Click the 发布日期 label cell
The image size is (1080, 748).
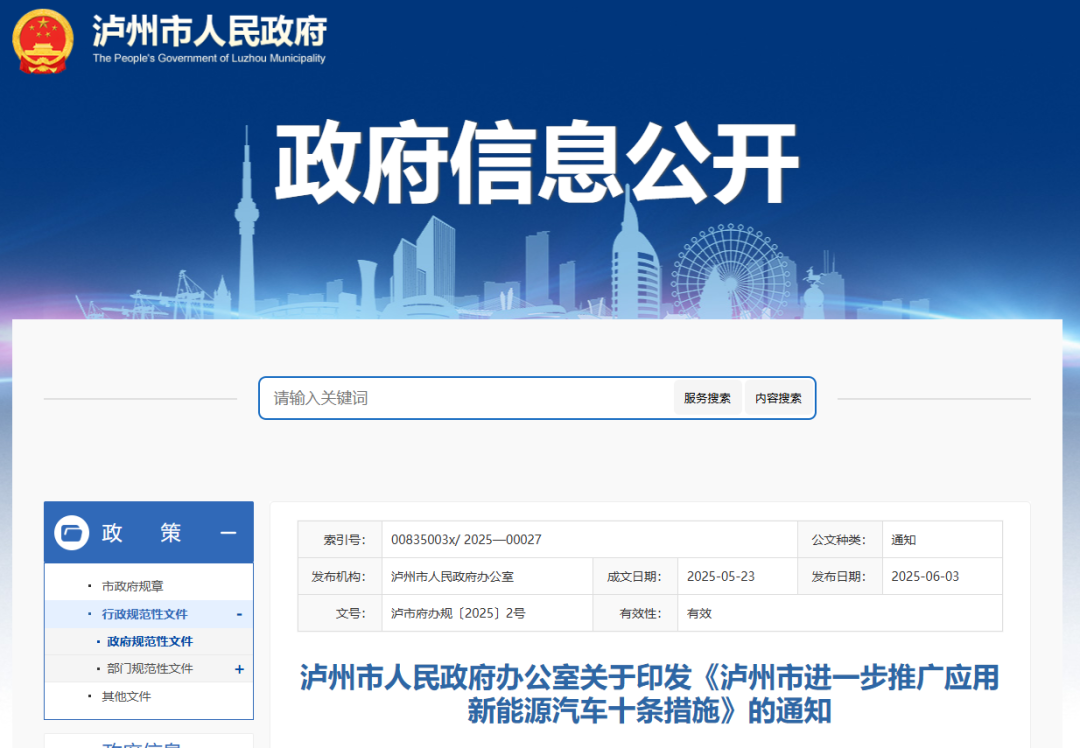pos(840,576)
